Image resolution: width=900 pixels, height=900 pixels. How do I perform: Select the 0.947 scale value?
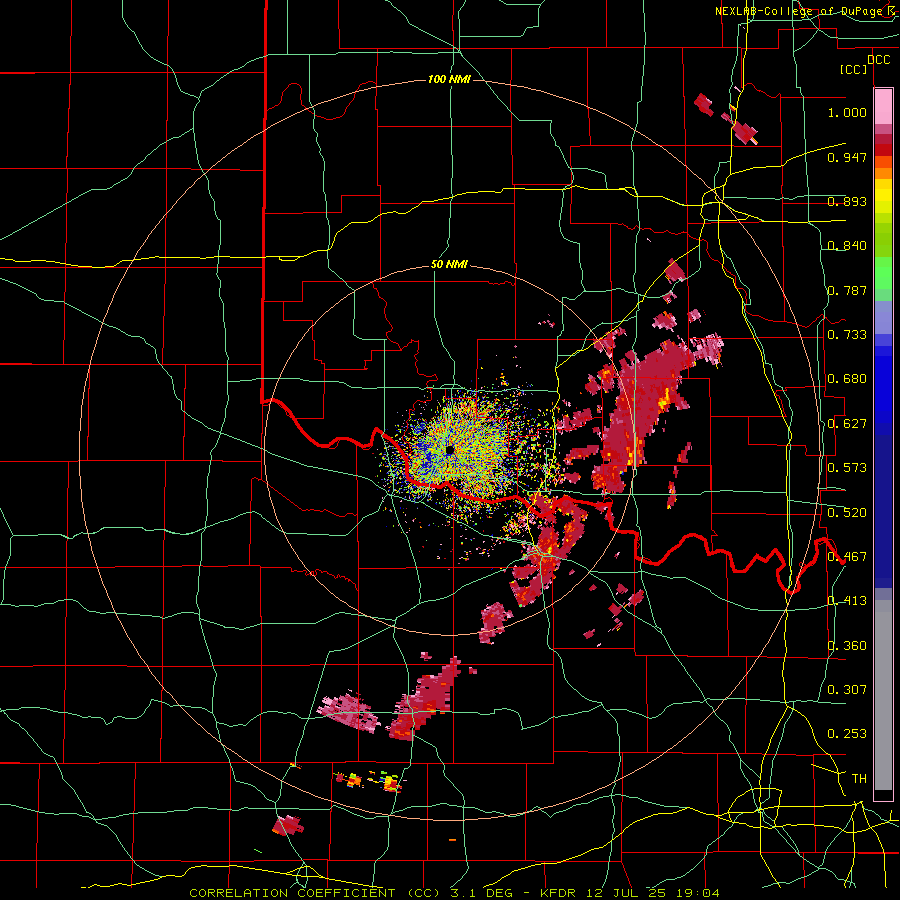[x=847, y=157]
